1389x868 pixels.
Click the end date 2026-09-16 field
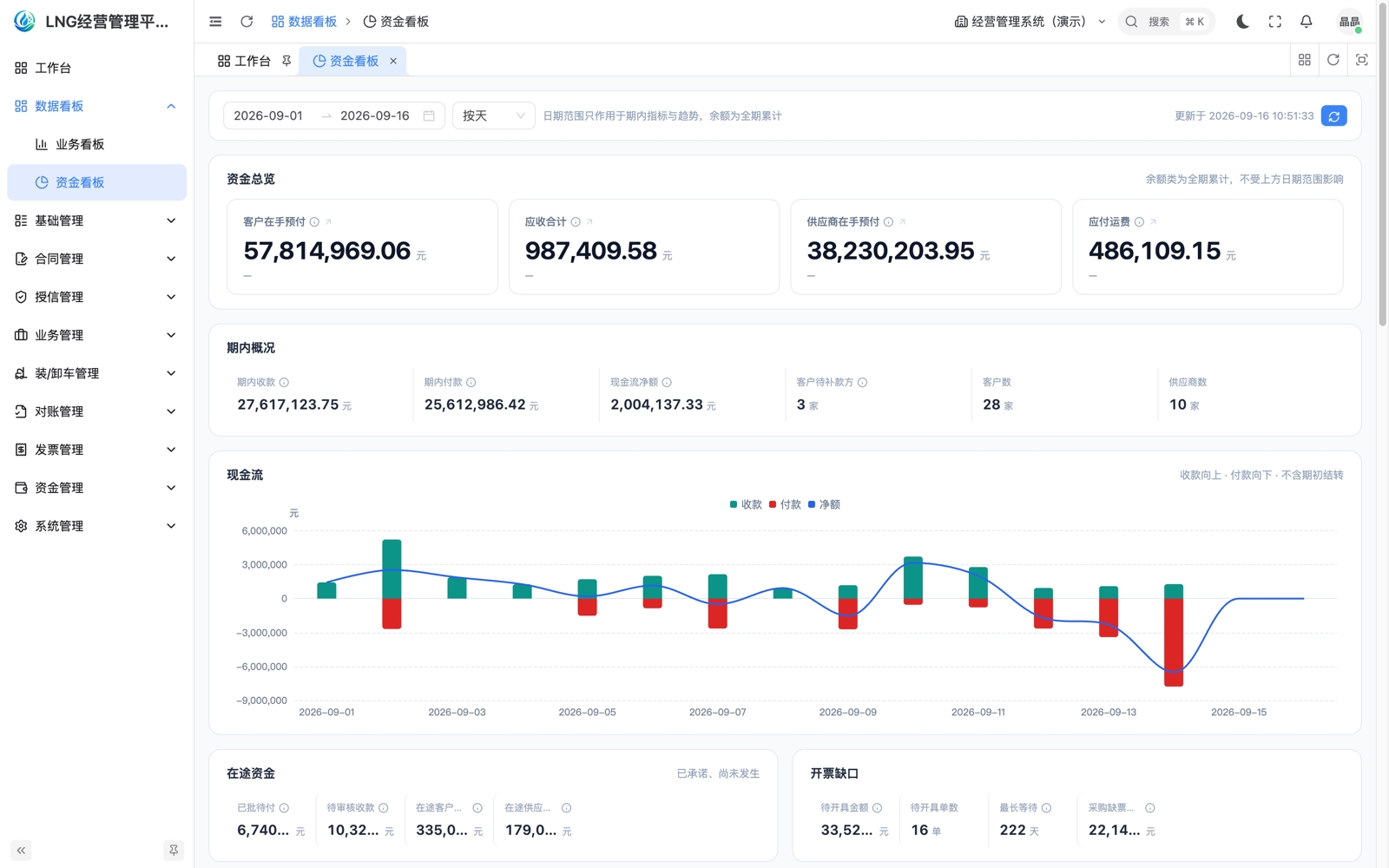374,115
